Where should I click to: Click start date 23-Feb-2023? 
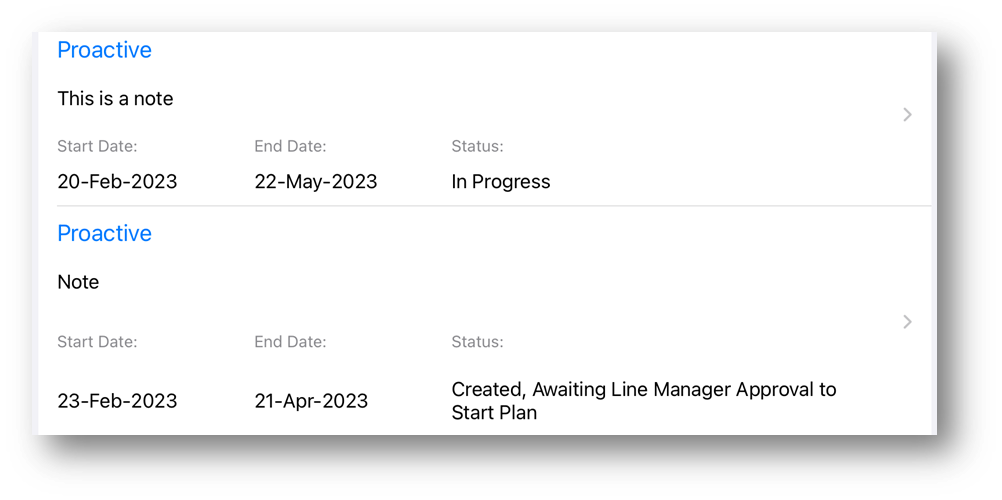(117, 401)
